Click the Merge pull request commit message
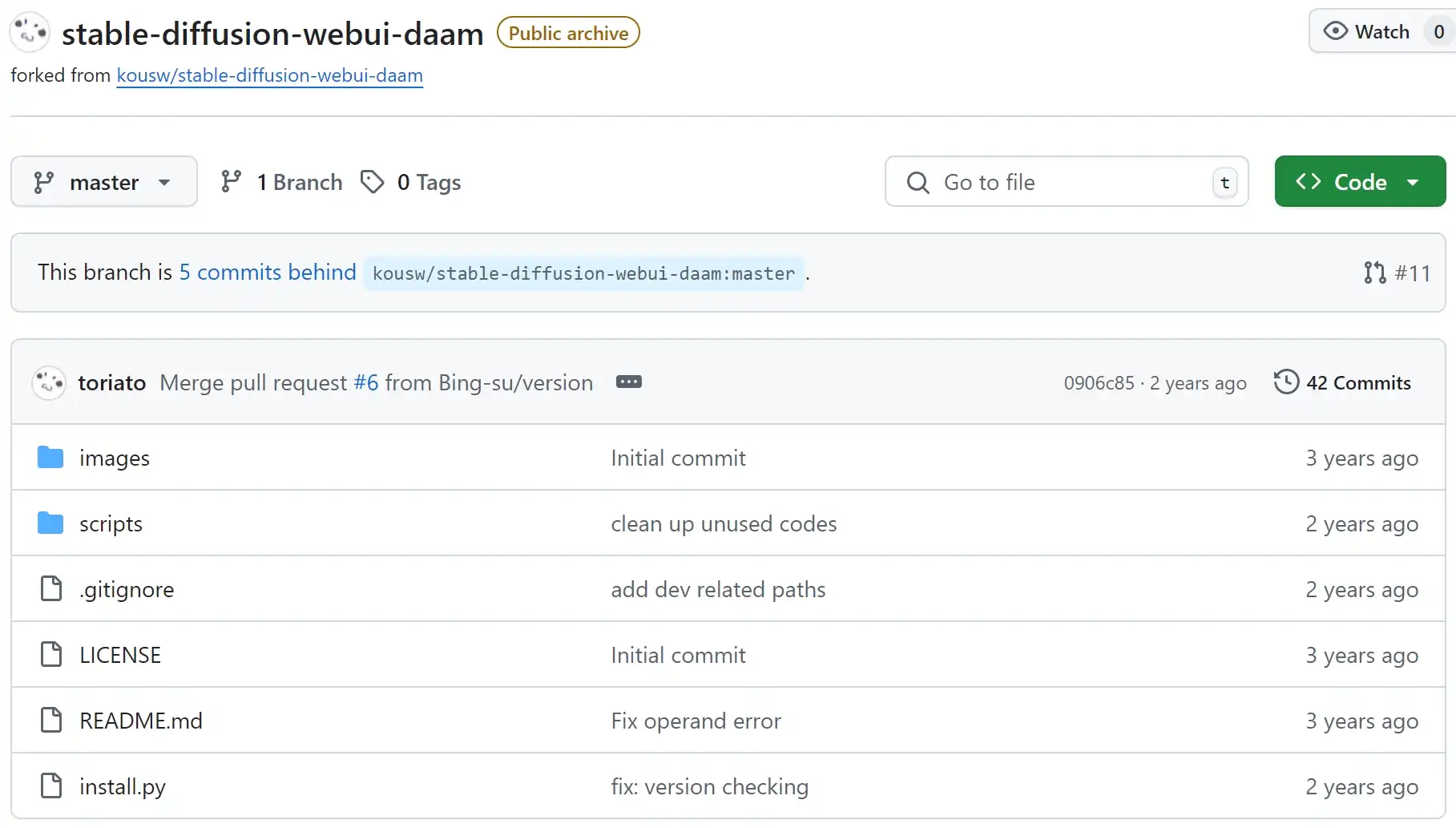Viewport: 1456px width, 828px height. (x=377, y=382)
